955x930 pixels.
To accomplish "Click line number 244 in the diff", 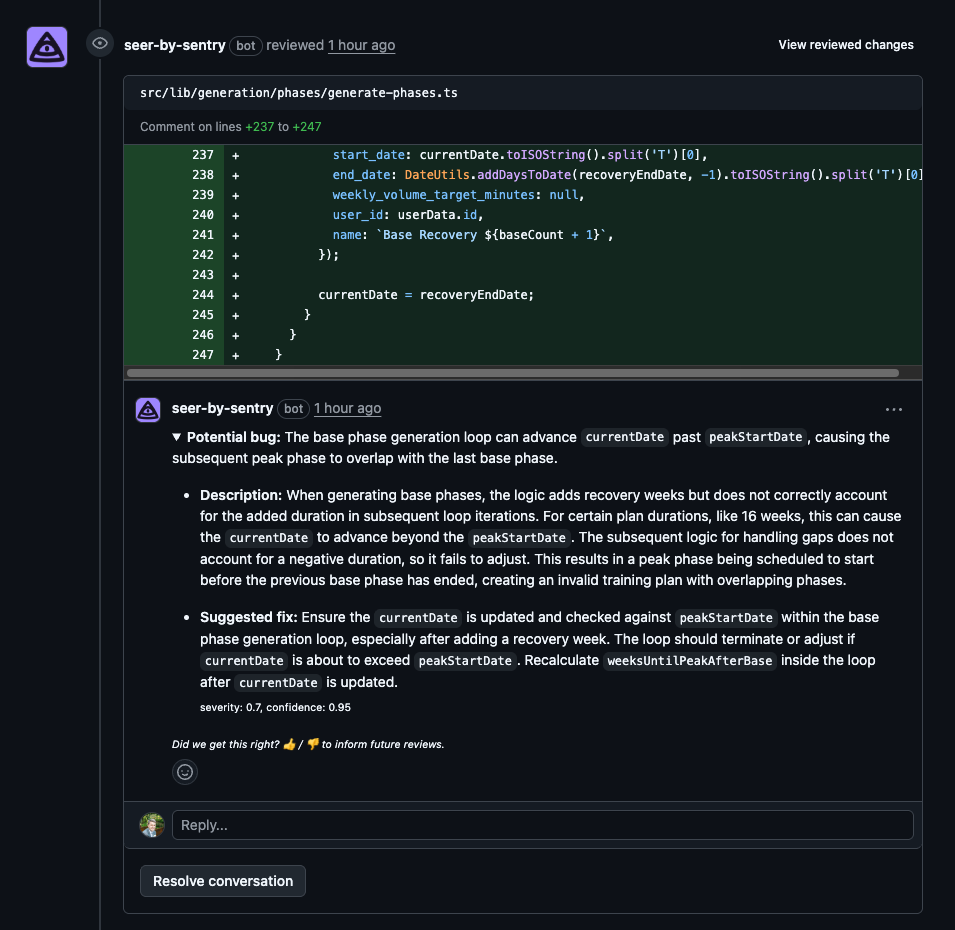I will (x=203, y=294).
